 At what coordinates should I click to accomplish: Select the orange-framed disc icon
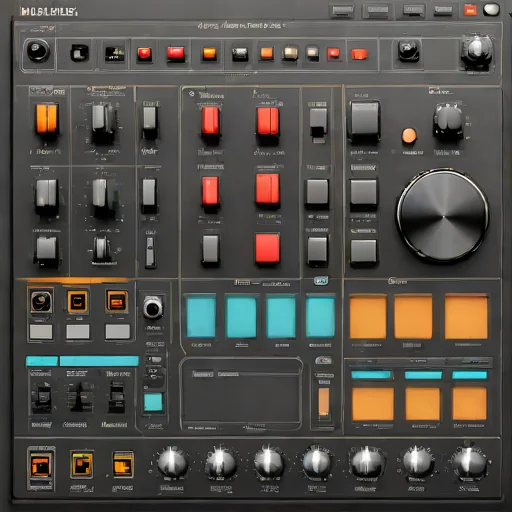pyautogui.click(x=41, y=301)
